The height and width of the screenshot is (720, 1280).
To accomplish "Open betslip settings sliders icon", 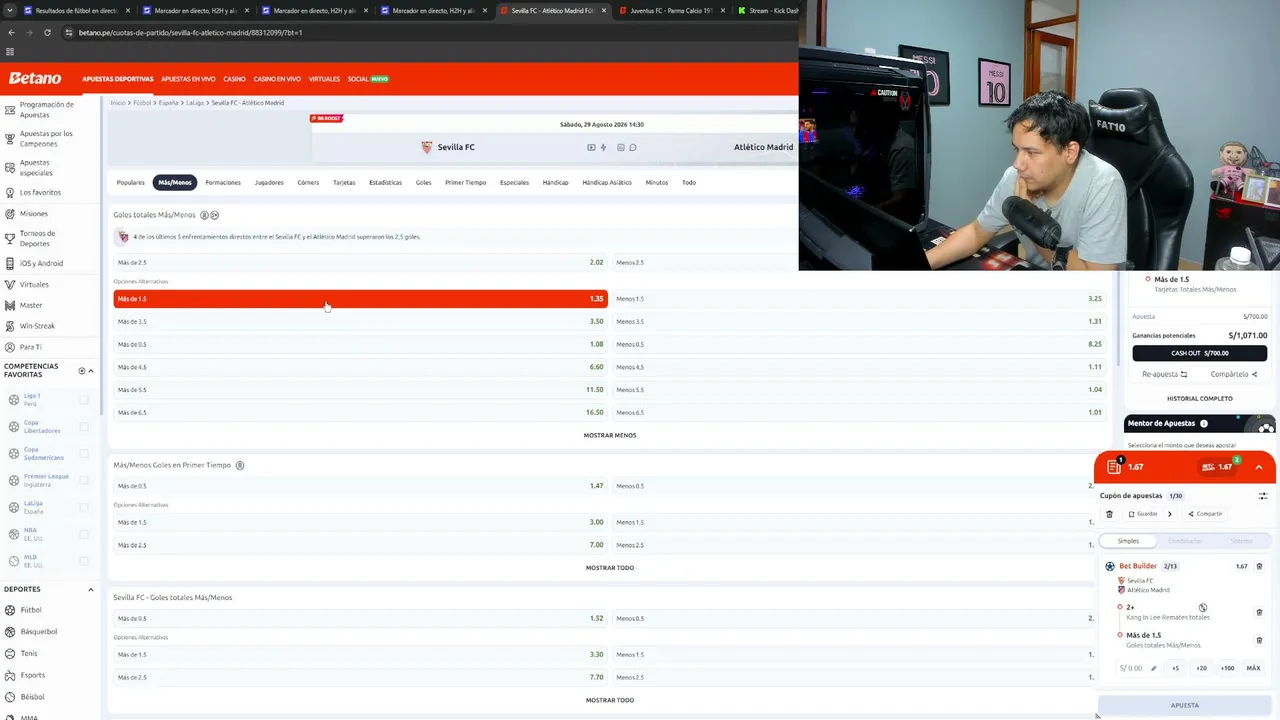I will pos(1263,496).
